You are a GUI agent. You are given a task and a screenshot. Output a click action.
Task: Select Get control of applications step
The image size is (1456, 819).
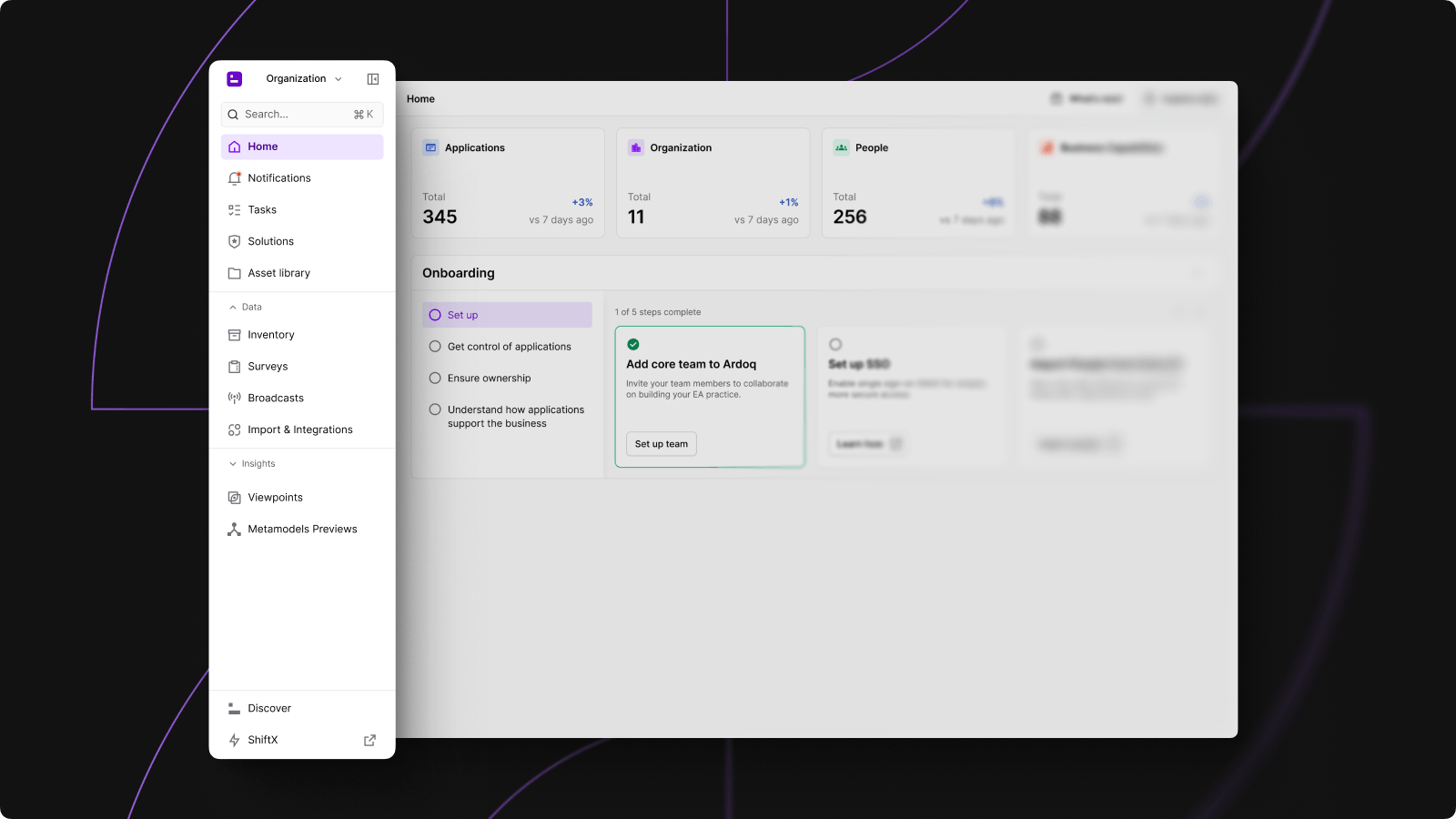509,347
